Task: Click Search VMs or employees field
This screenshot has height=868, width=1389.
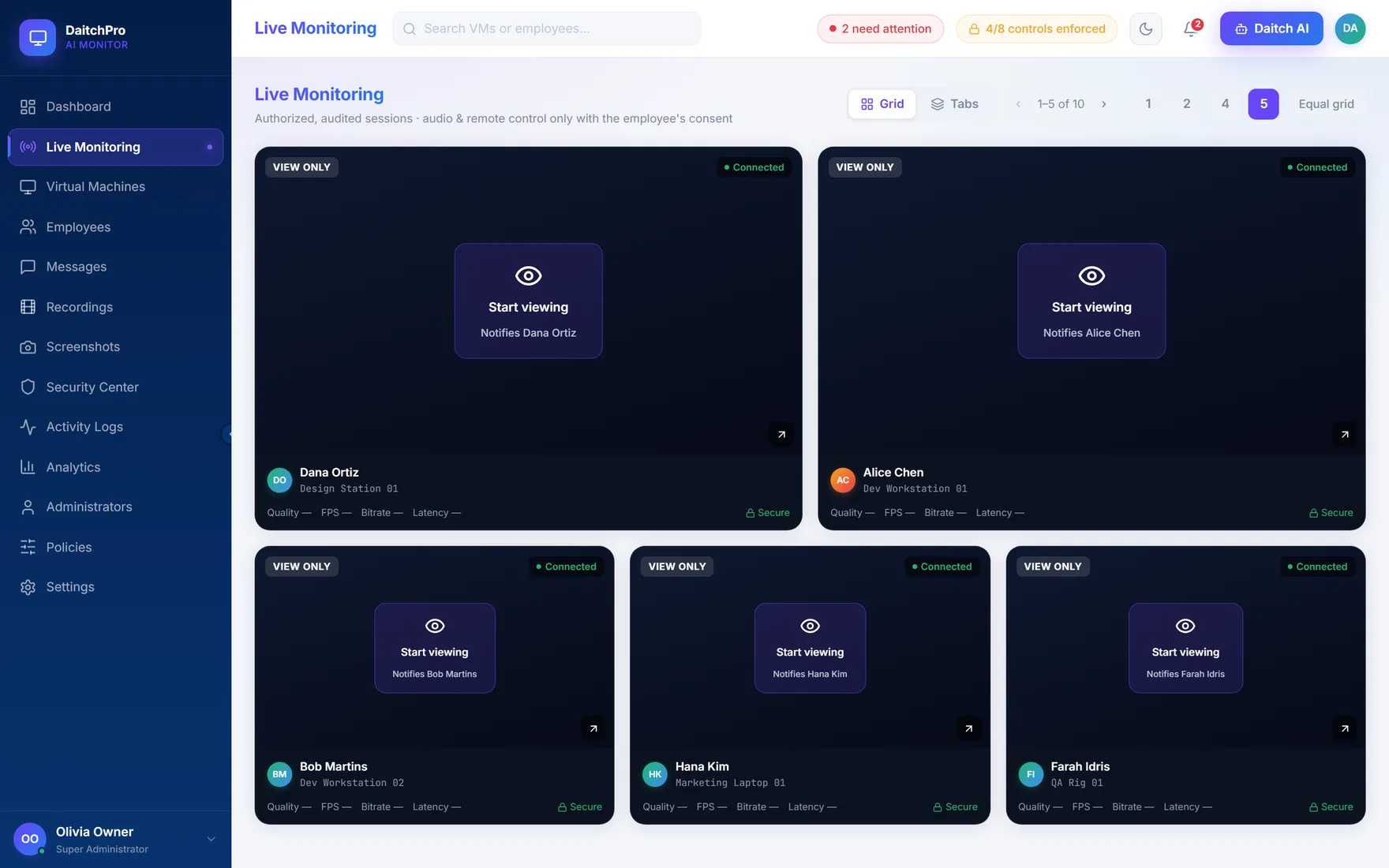Action: 546,29
